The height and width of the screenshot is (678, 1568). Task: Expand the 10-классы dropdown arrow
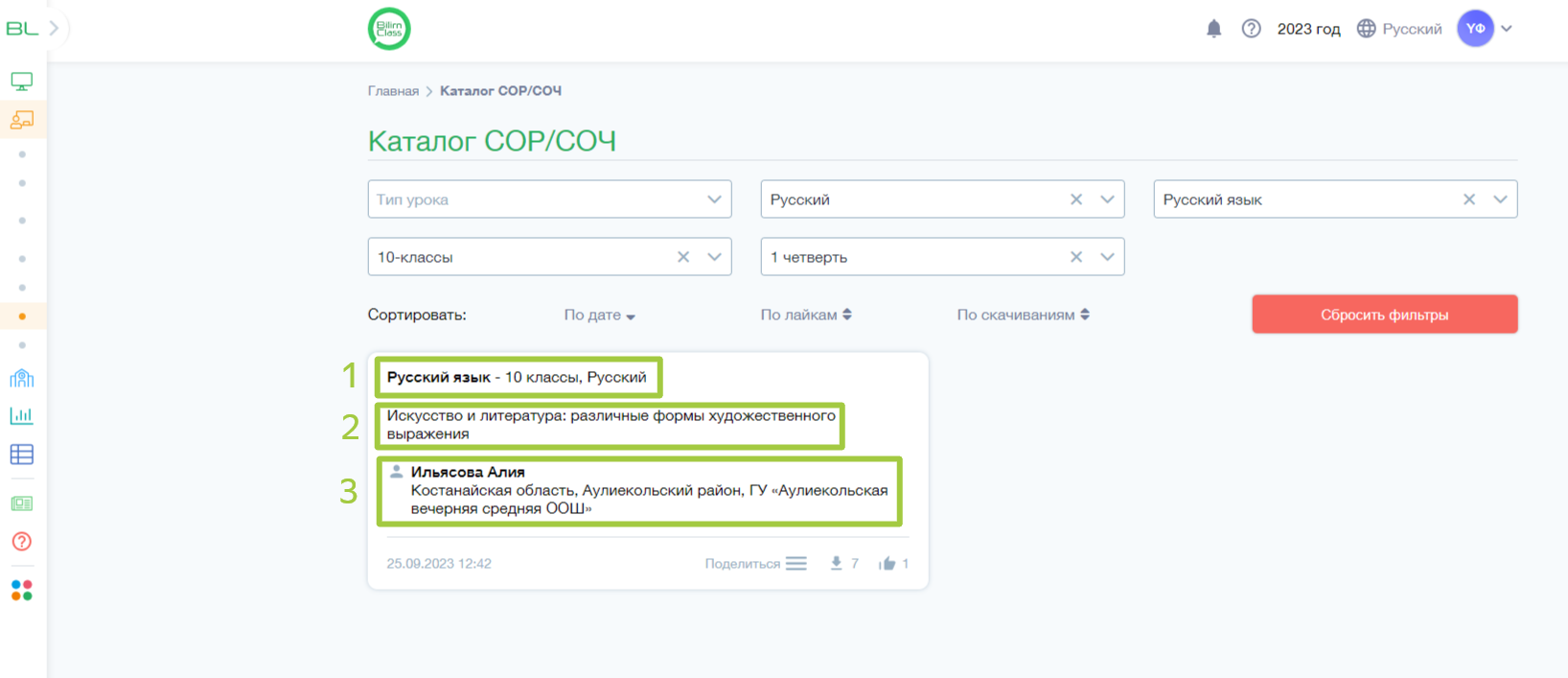[x=715, y=257]
